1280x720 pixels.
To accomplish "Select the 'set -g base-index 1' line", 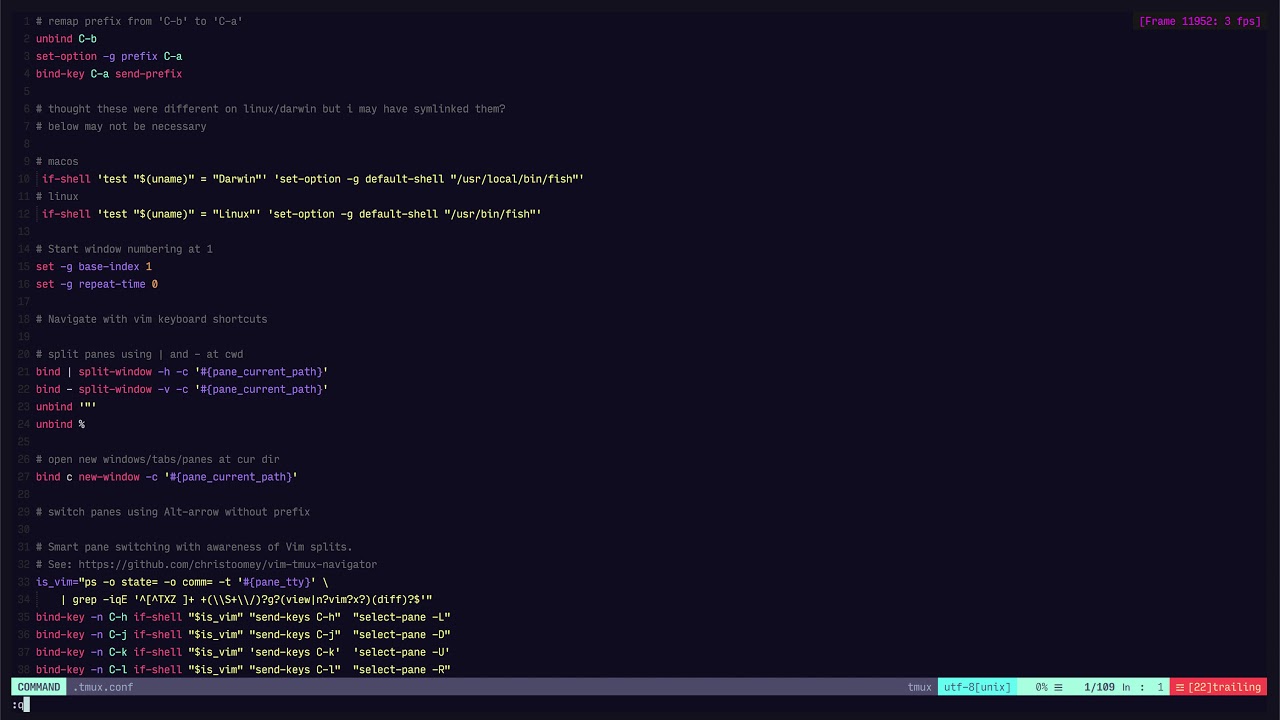I will pos(94,267).
